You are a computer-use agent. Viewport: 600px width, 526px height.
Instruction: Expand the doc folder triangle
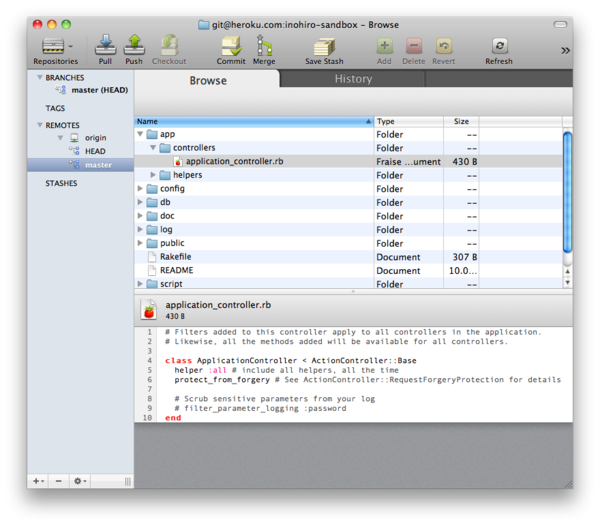[x=140, y=216]
